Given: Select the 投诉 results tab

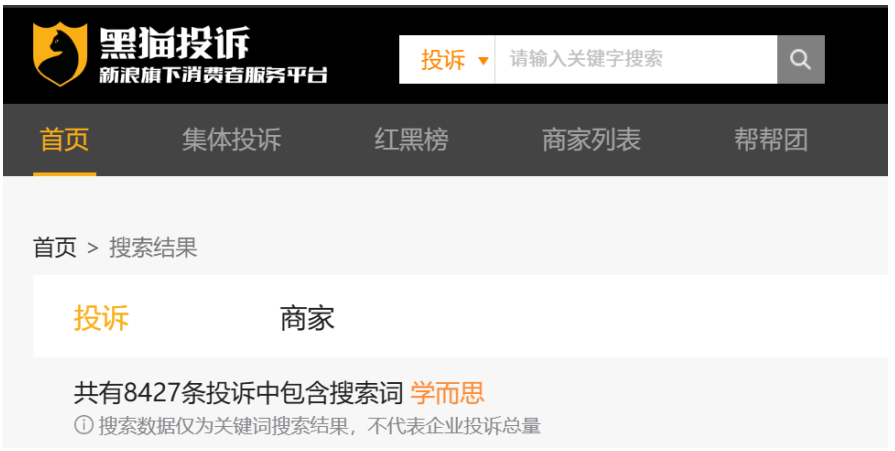Looking at the screenshot, I should click(101, 317).
